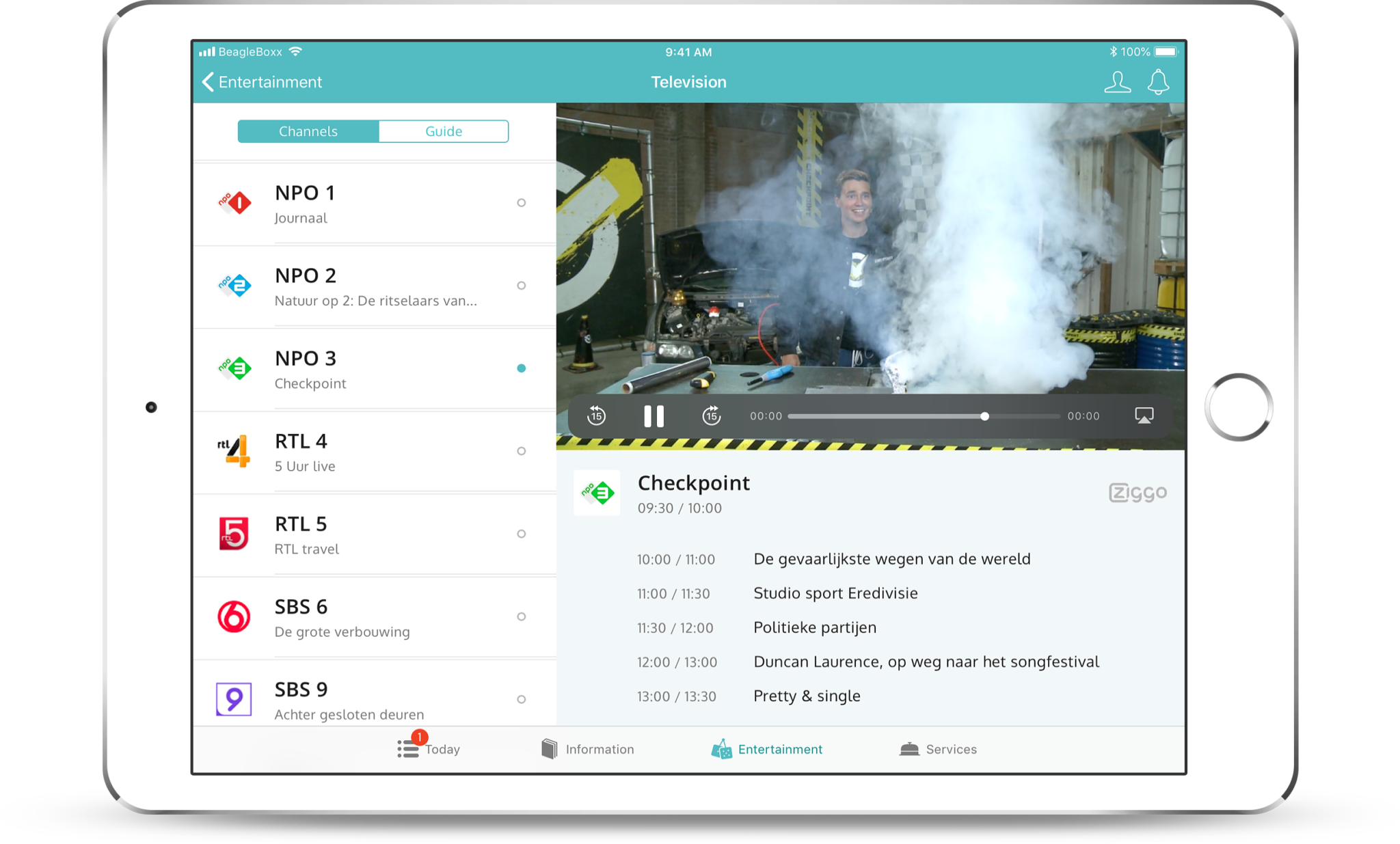Viewport: 1400px width, 844px height.
Task: Open the Information tab
Action: (588, 749)
